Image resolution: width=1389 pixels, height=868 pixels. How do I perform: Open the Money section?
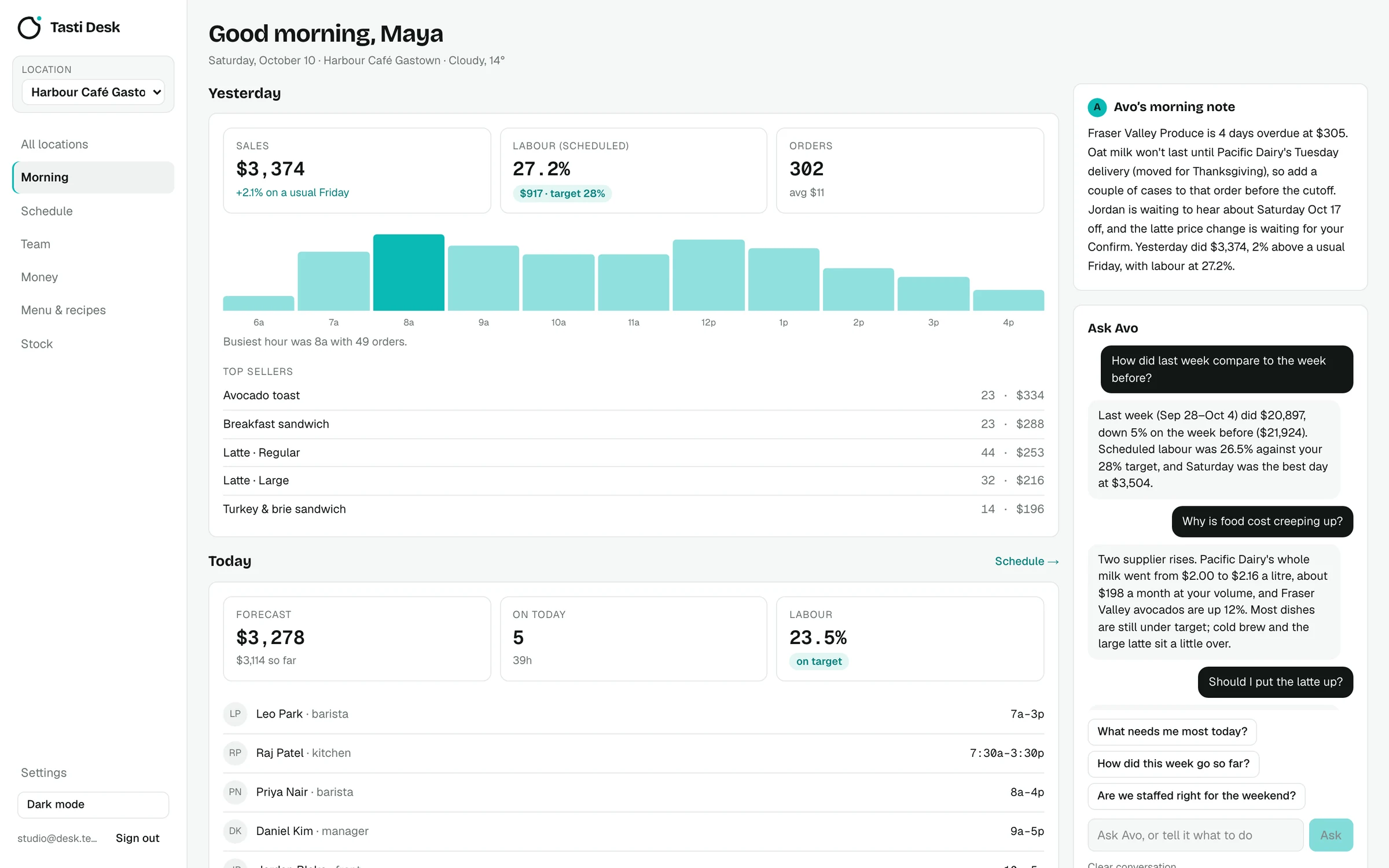click(x=93, y=277)
